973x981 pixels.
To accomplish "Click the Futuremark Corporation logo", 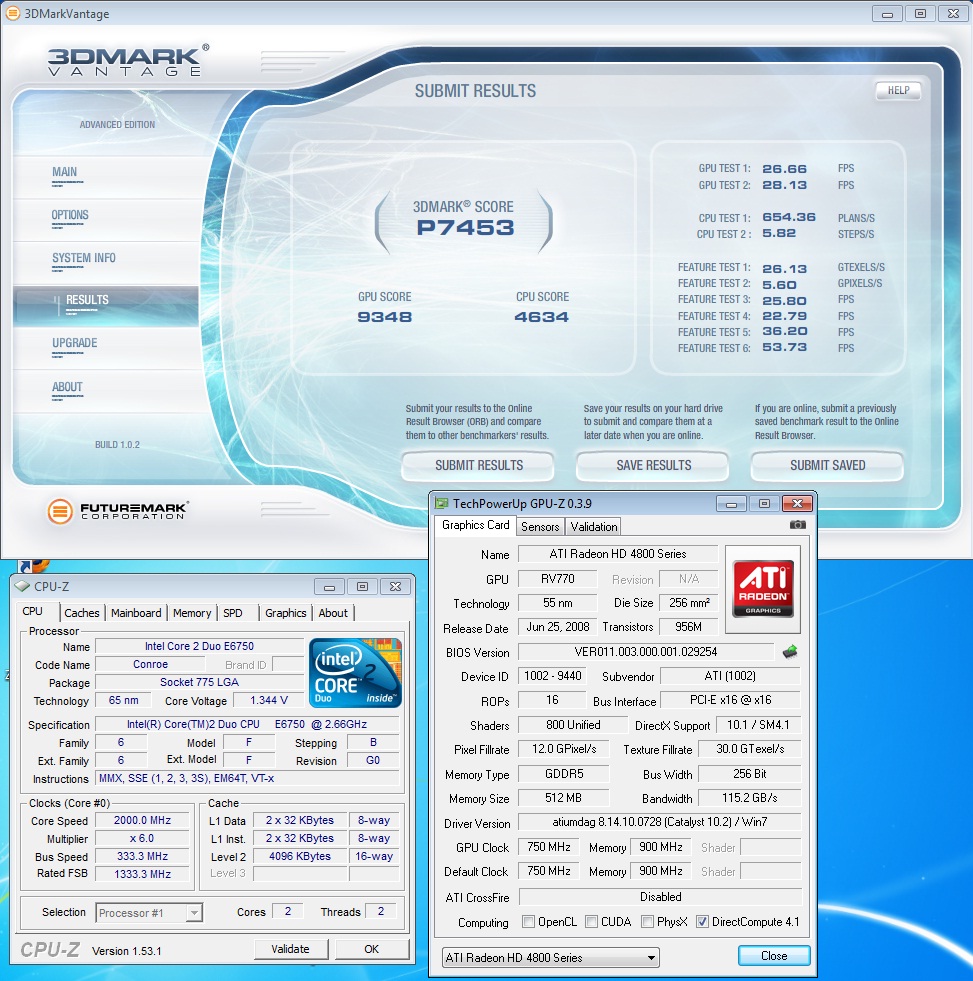I will (118, 511).
